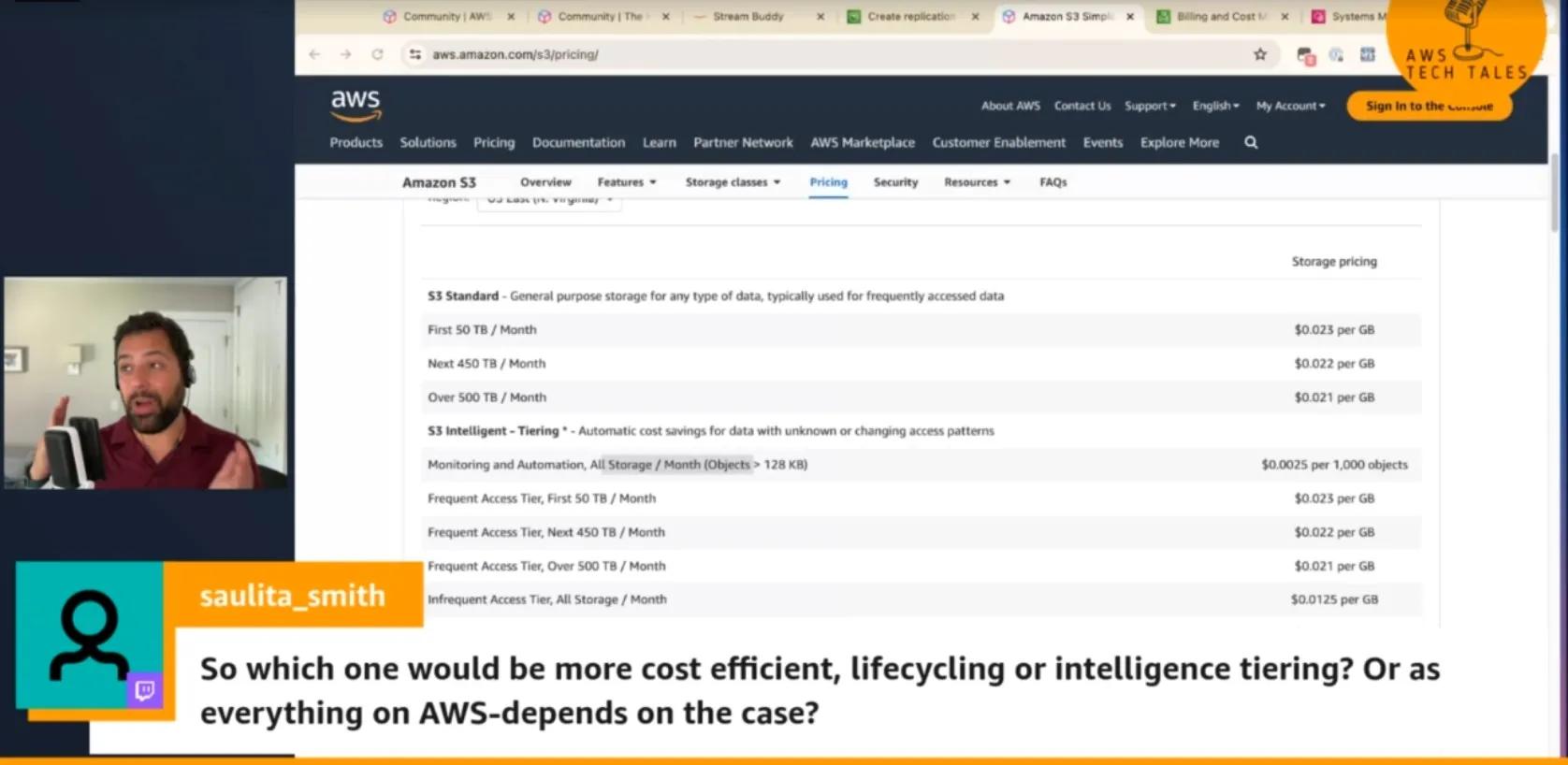Open the Region selector dropdown

point(549,201)
